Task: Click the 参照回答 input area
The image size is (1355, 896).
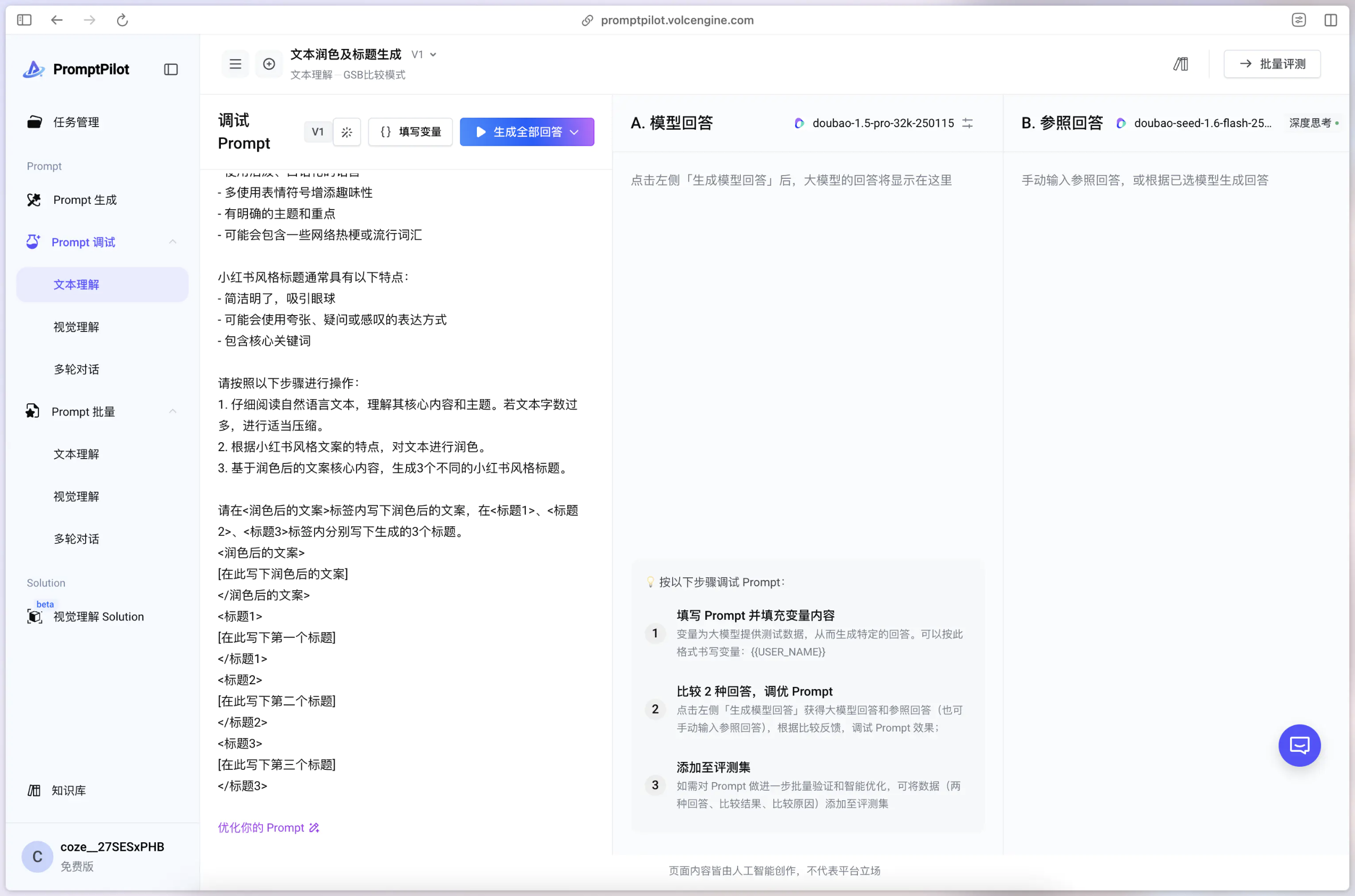Action: [1145, 180]
